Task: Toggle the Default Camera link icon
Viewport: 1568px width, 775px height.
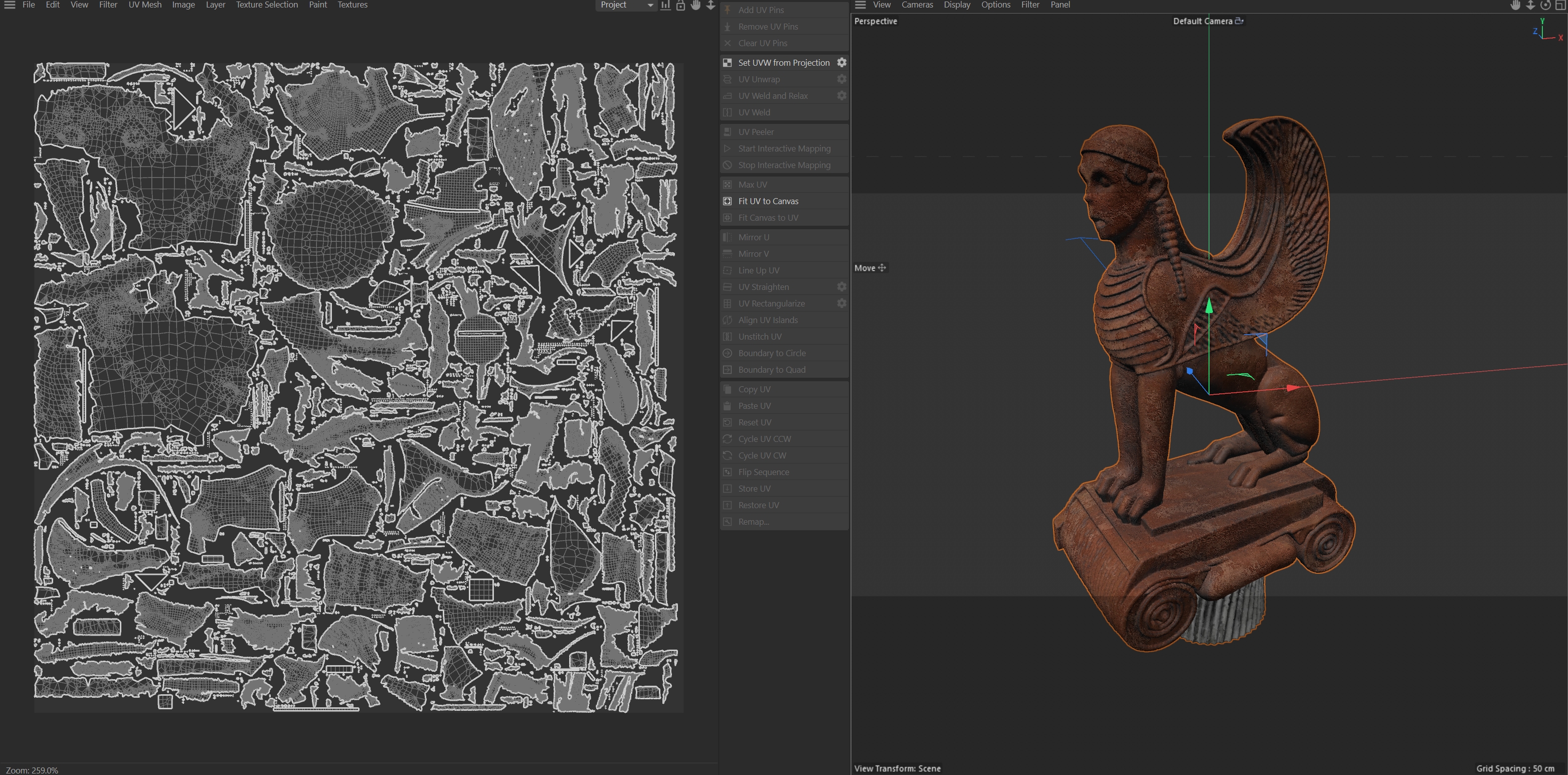Action: pos(1239,21)
